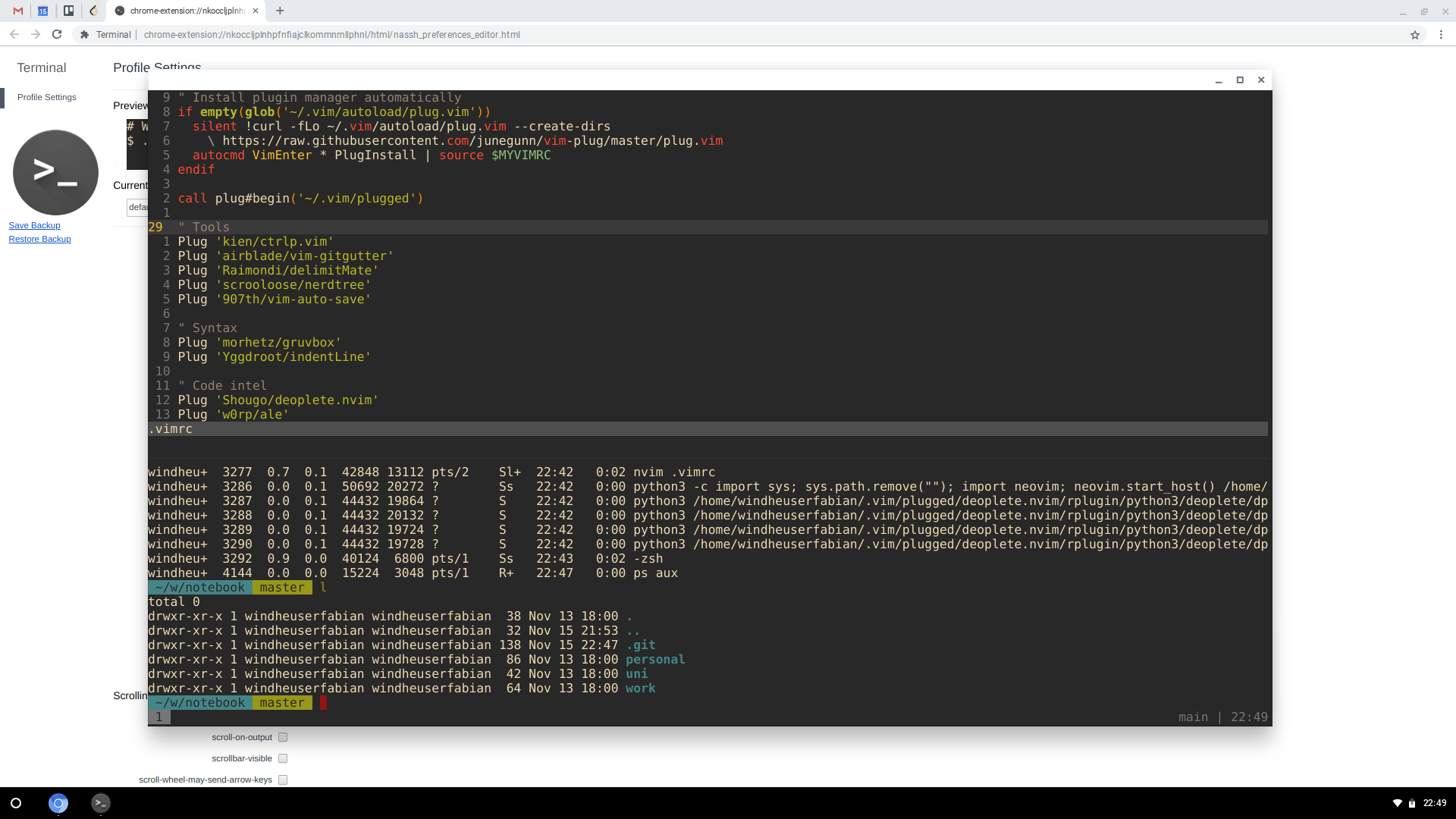Select Profile Settings in sidebar
1456x819 pixels.
click(47, 97)
